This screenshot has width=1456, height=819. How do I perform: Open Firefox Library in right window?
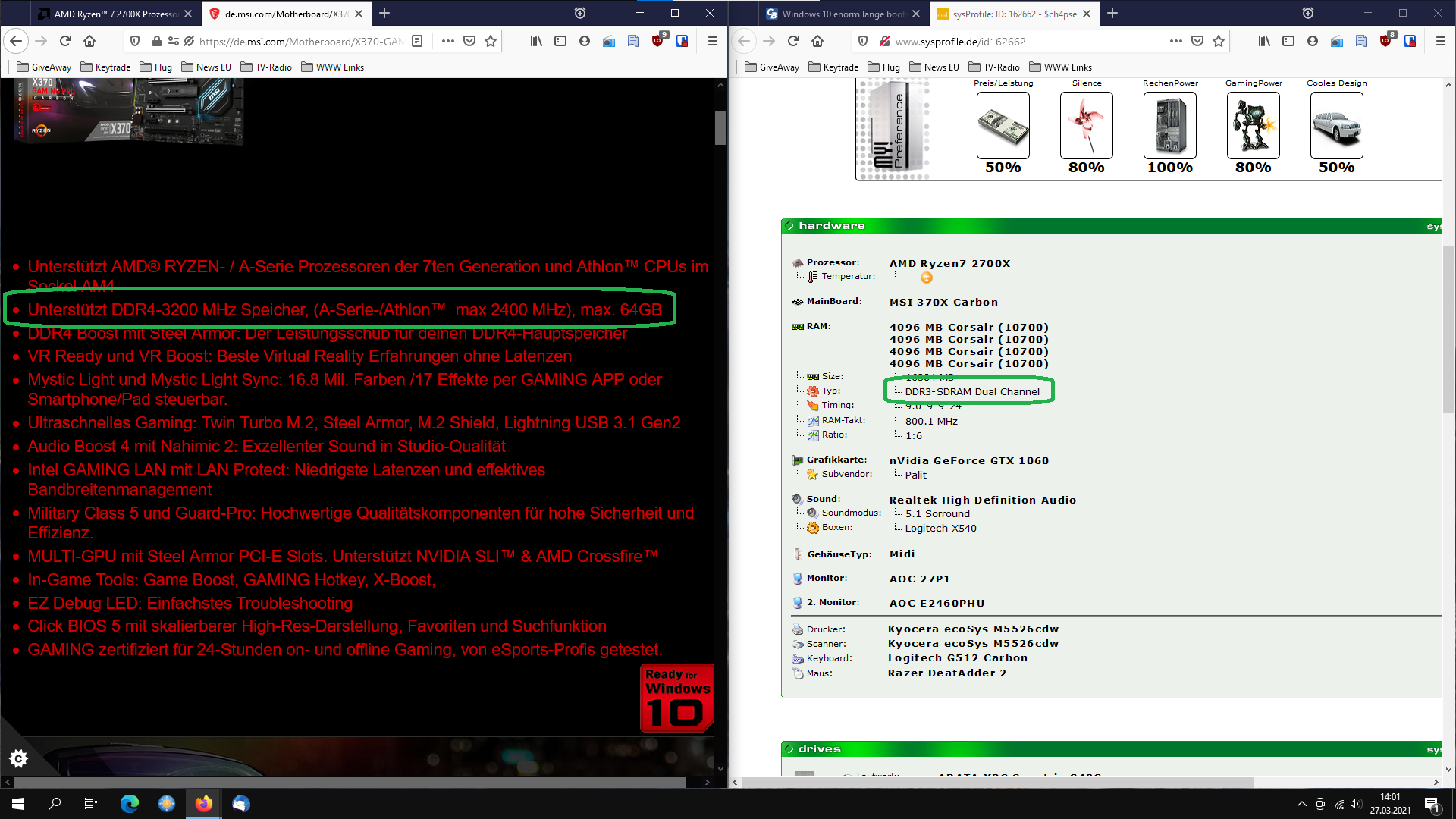(x=1264, y=41)
